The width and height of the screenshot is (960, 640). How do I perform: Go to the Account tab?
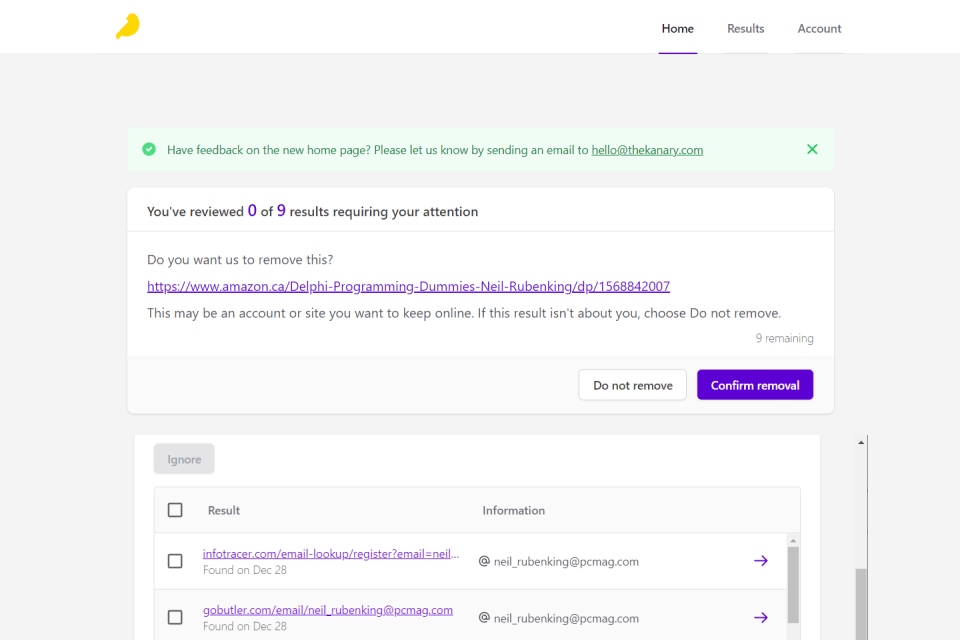pyautogui.click(x=819, y=29)
